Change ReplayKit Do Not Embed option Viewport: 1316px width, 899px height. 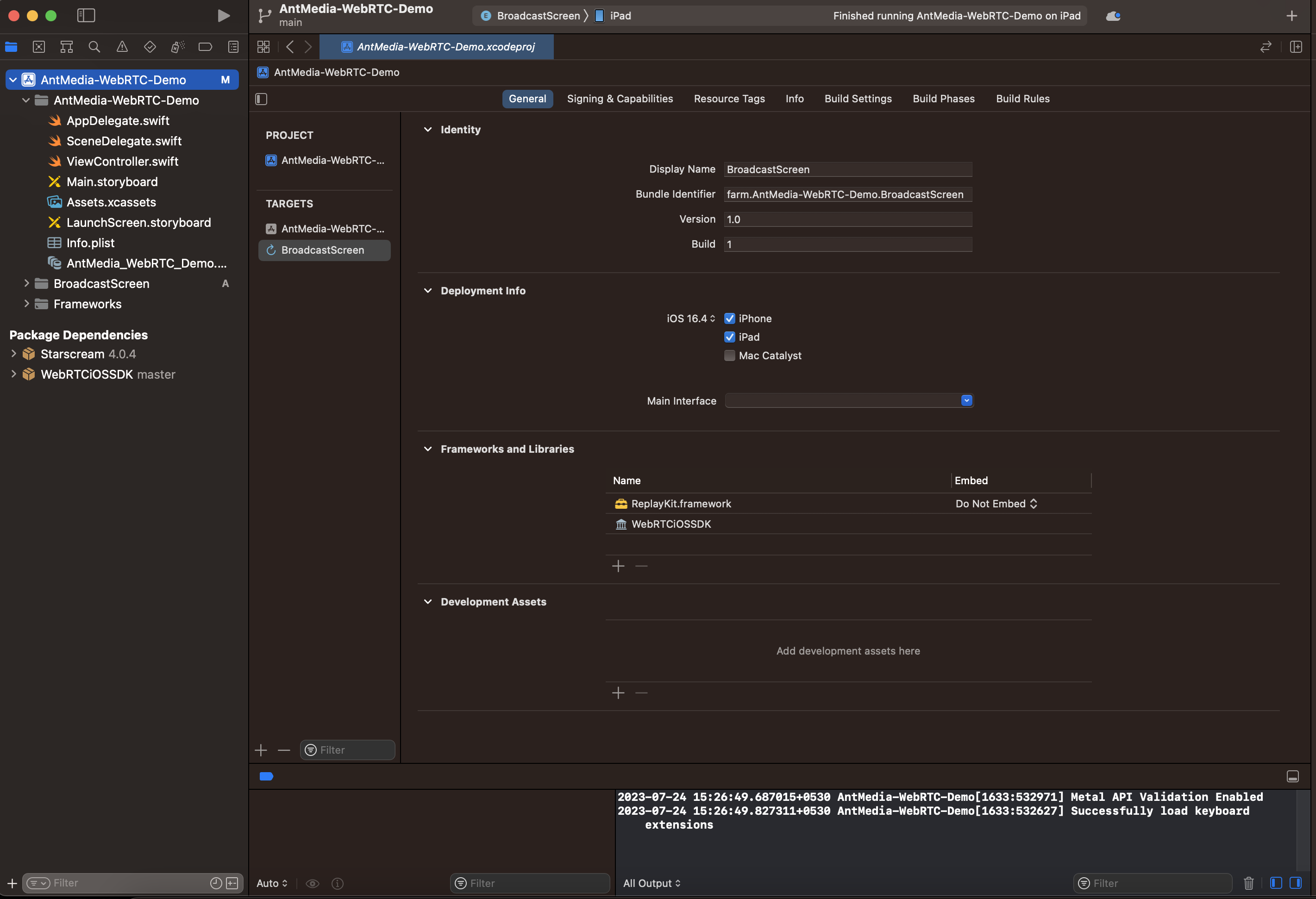tap(996, 504)
